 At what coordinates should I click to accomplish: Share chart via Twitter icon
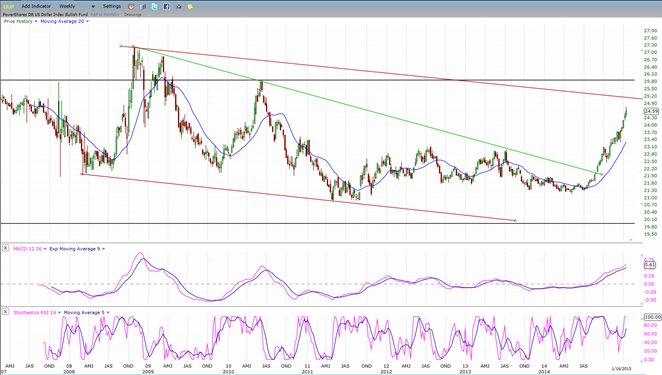tap(155, 7)
